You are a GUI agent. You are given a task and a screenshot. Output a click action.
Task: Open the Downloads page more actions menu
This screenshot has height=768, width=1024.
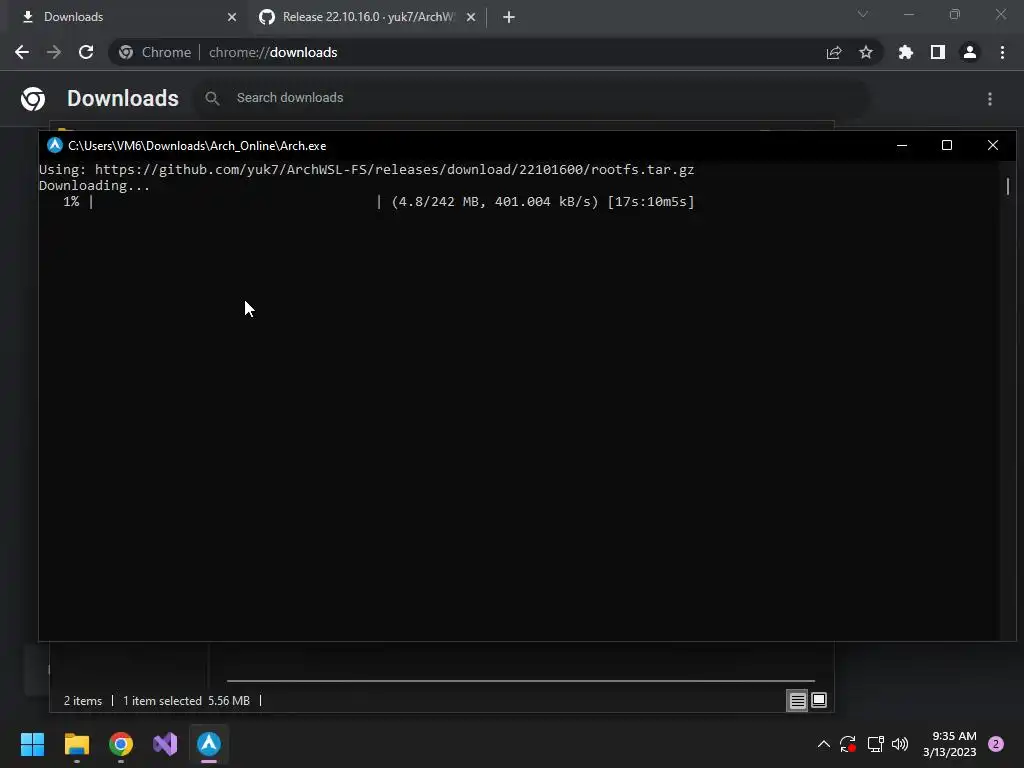990,99
